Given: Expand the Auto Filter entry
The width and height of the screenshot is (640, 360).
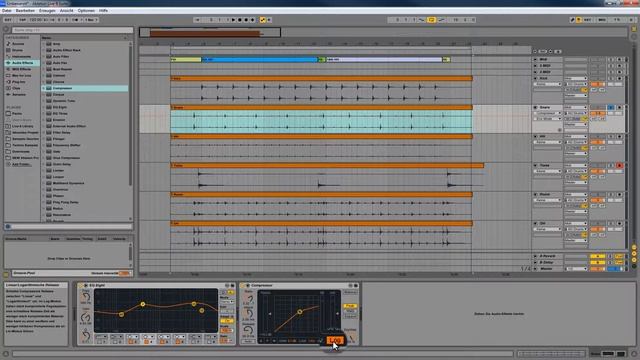Looking at the screenshot, I should click(x=43, y=56).
